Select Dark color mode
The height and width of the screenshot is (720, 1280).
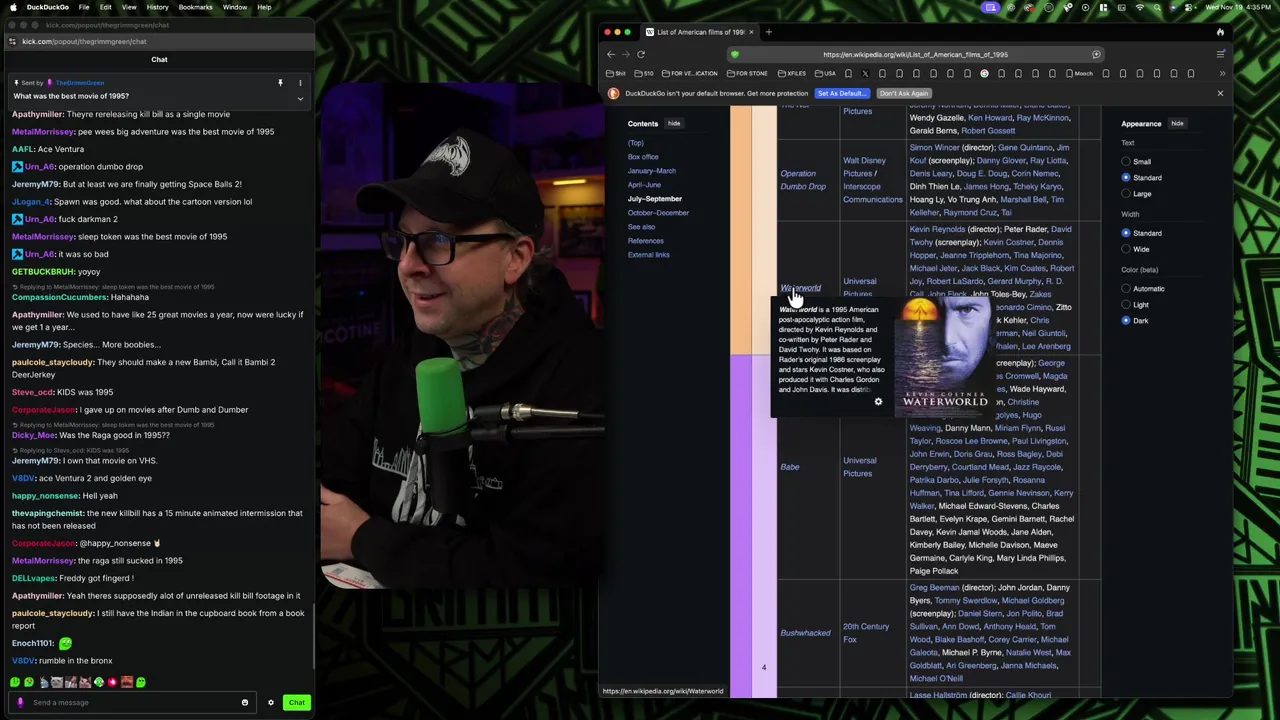click(1126, 320)
